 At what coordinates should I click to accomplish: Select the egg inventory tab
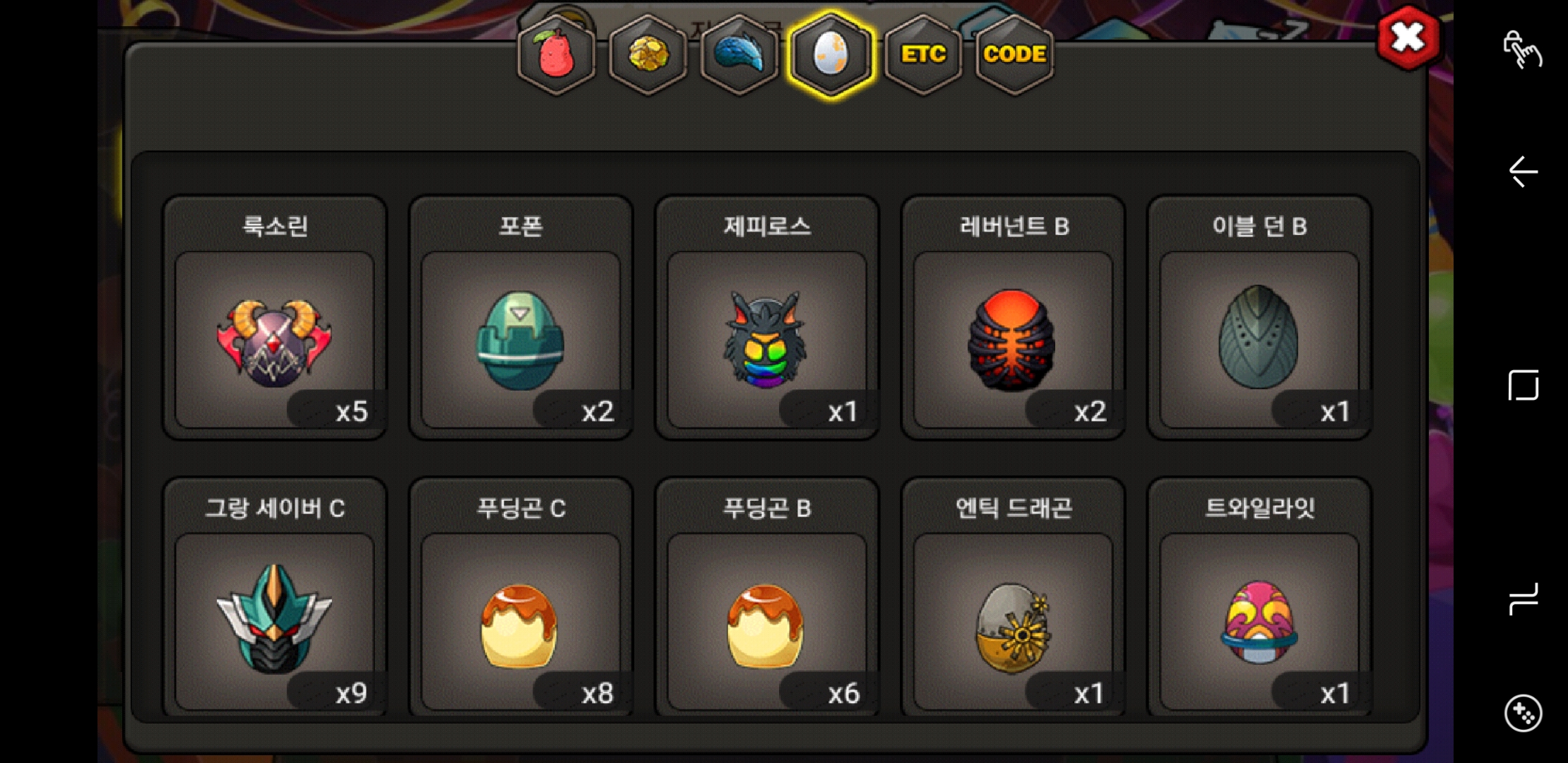coord(831,54)
